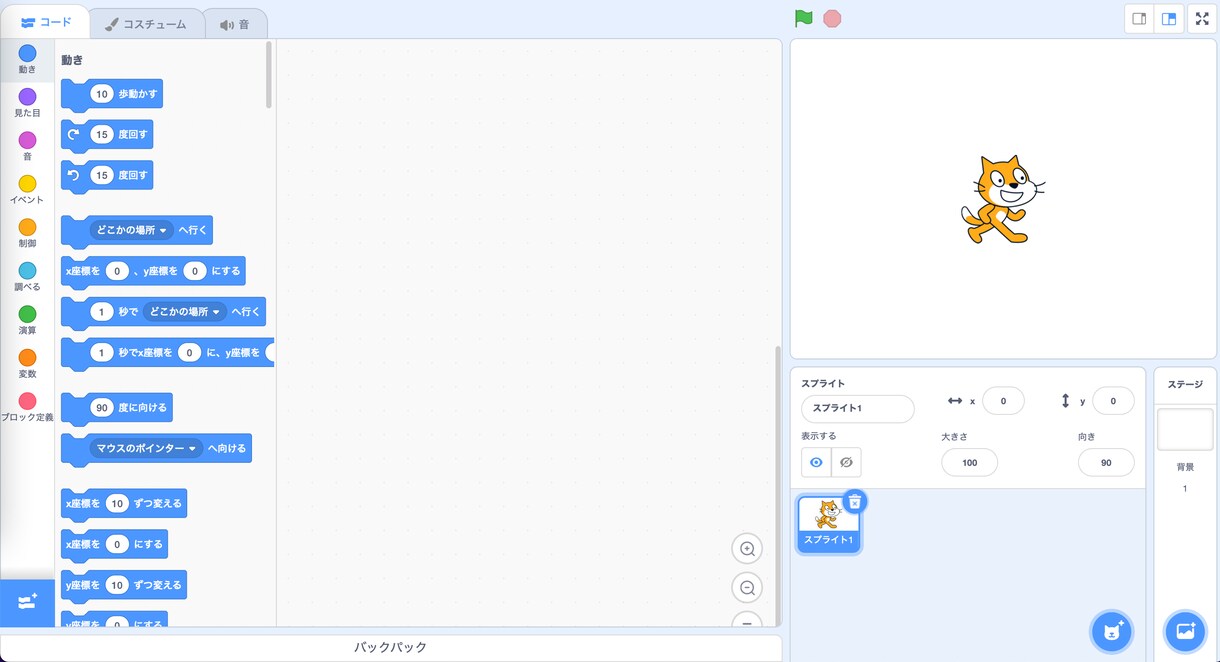
Task: Zoom out the code workspace
Action: click(x=747, y=588)
